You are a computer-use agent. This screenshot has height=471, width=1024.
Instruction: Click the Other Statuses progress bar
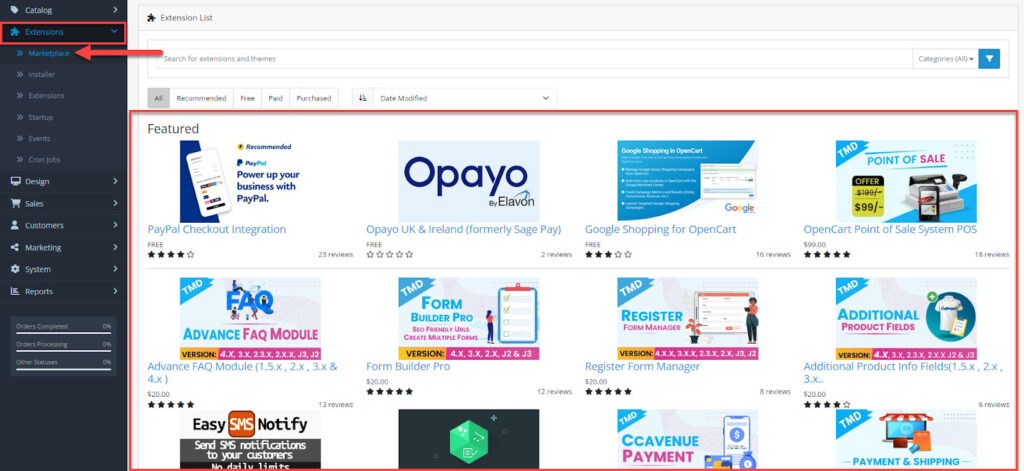pyautogui.click(x=63, y=368)
